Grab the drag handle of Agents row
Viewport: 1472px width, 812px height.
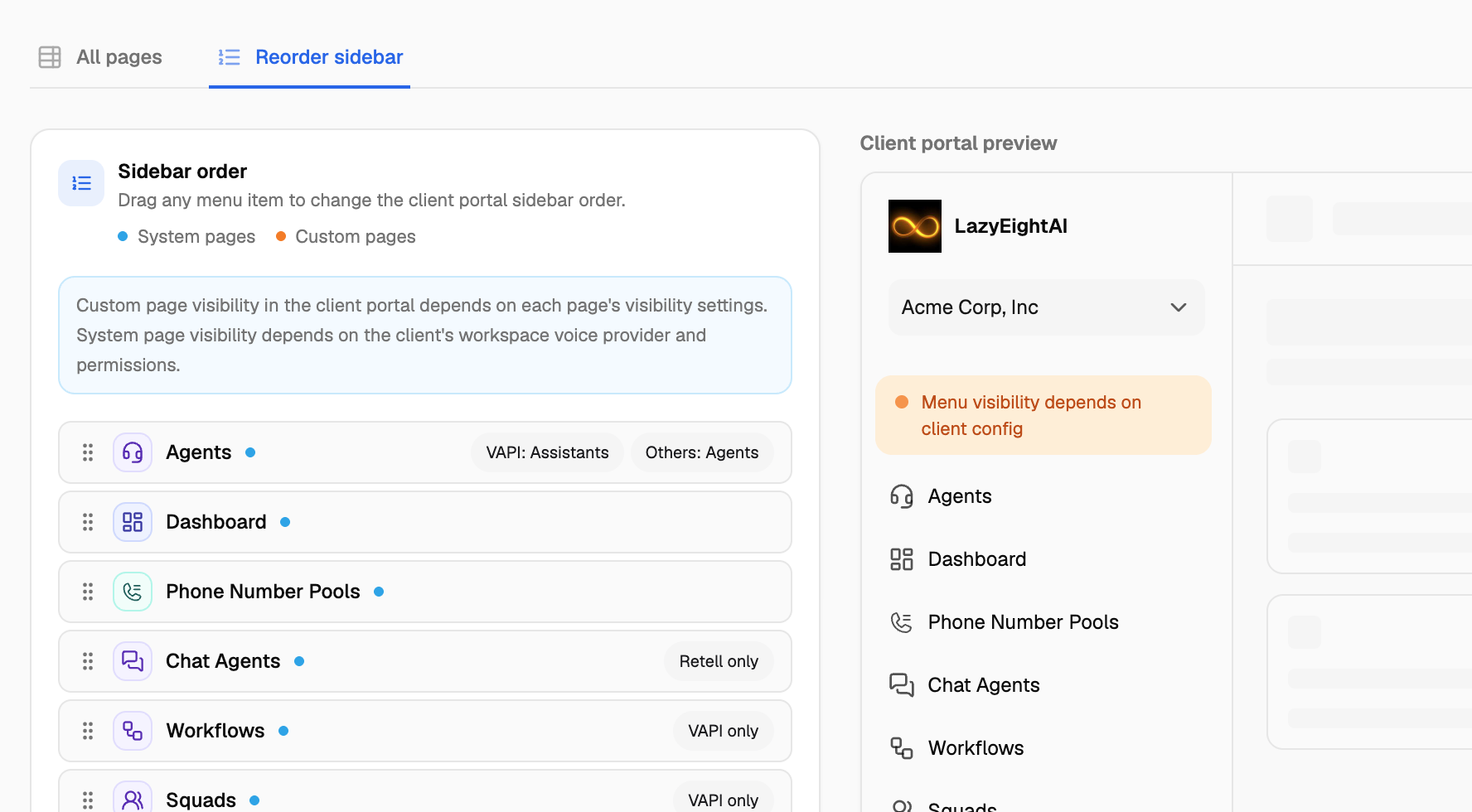(88, 452)
